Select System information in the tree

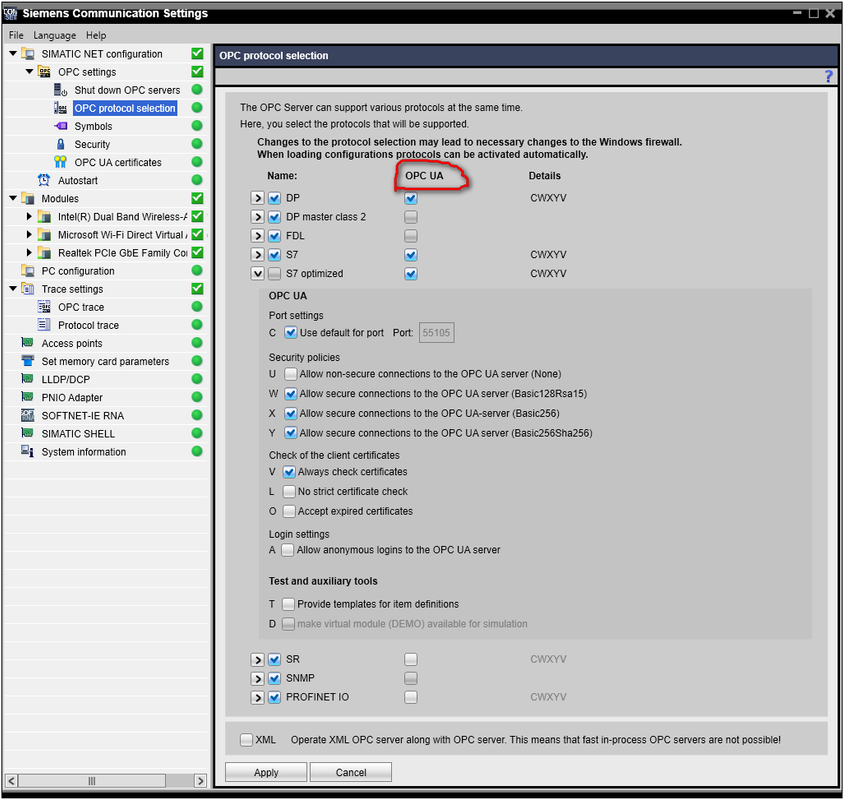(x=83, y=452)
